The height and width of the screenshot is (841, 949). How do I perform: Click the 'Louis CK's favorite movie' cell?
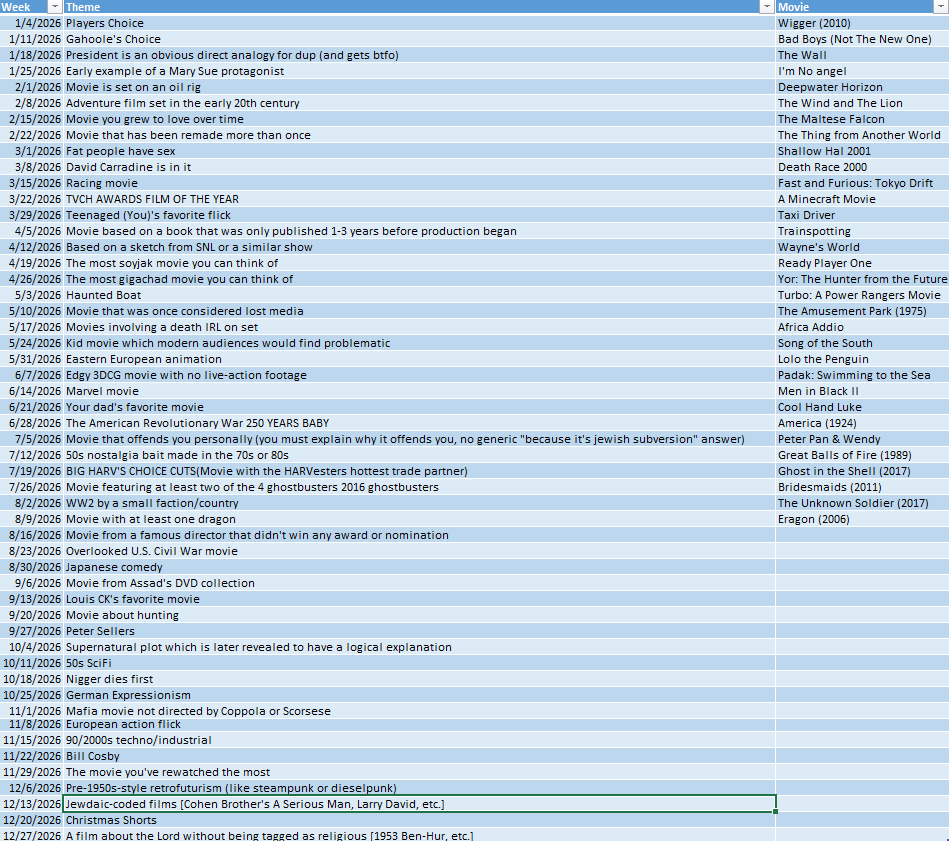coord(419,599)
